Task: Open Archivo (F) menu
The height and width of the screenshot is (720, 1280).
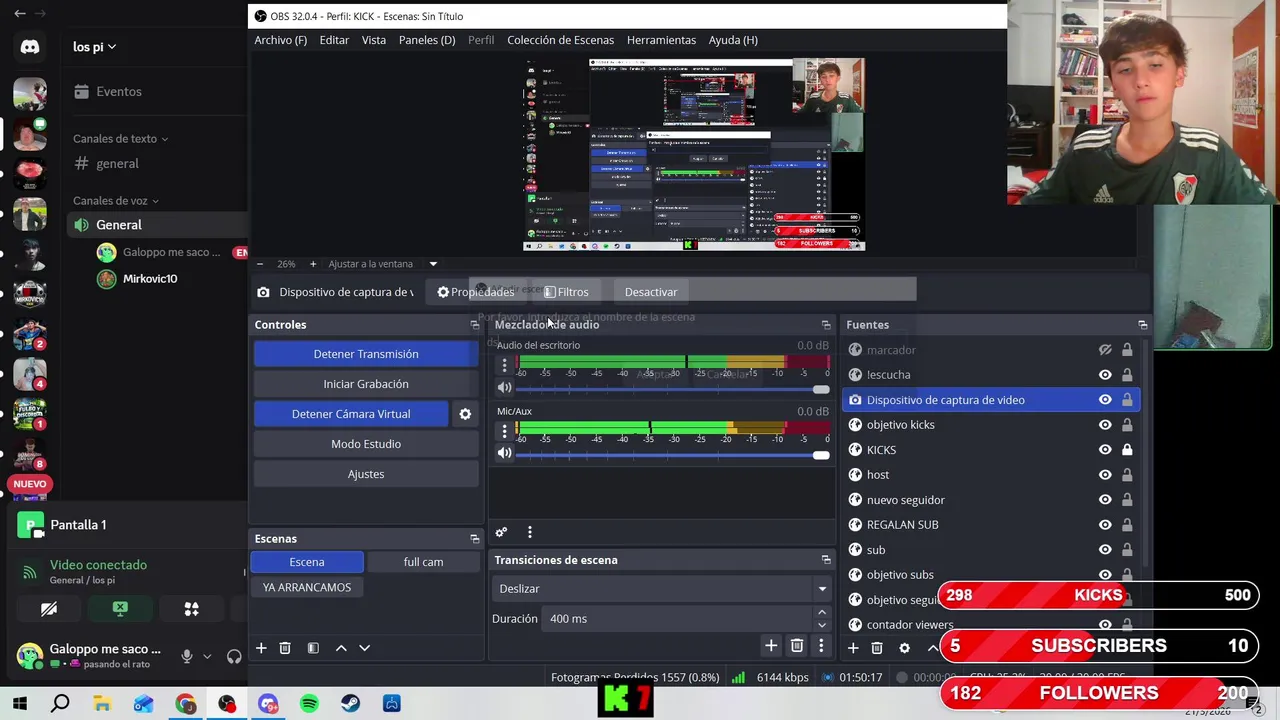Action: coord(280,40)
